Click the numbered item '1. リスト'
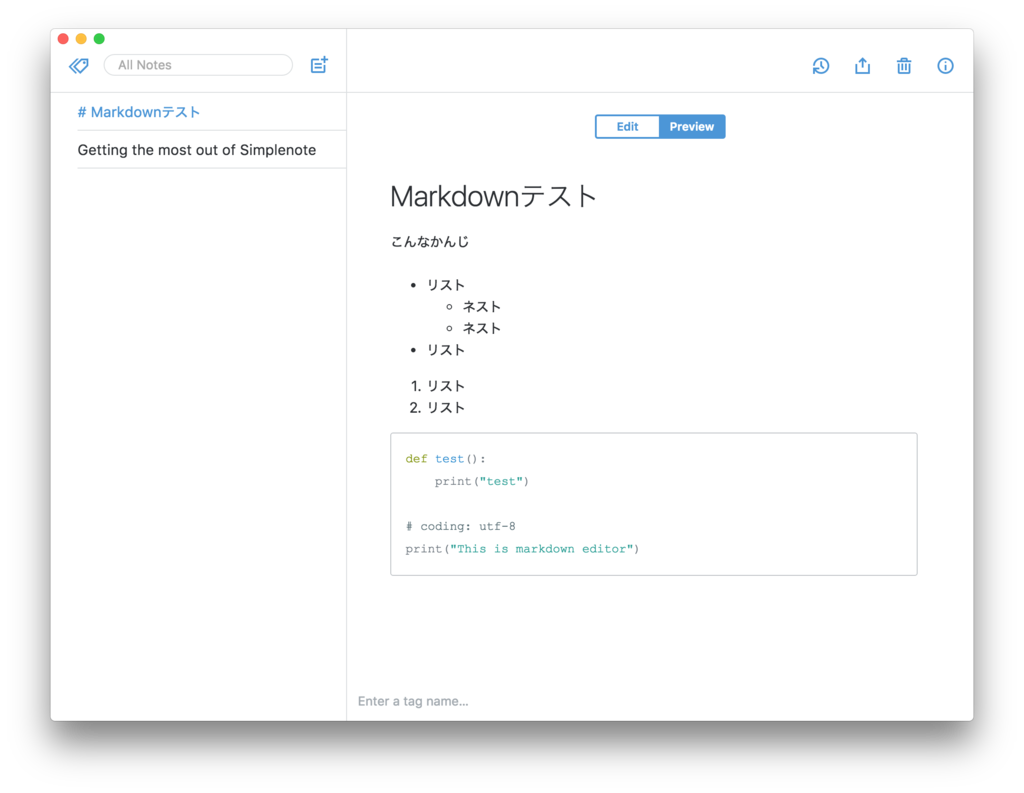Image resolution: width=1024 pixels, height=793 pixels. click(438, 386)
